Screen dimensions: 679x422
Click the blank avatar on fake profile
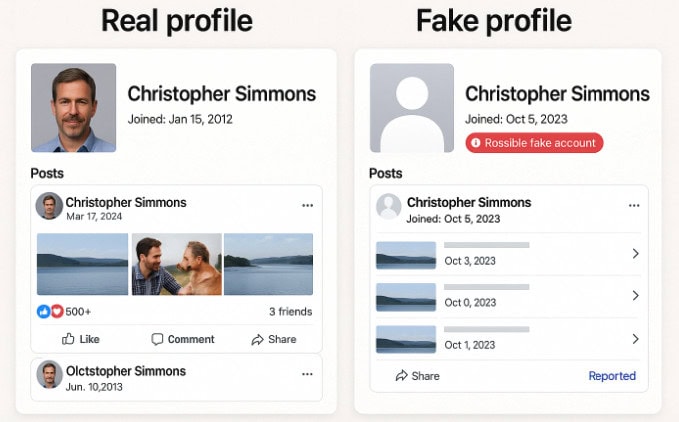(x=411, y=108)
